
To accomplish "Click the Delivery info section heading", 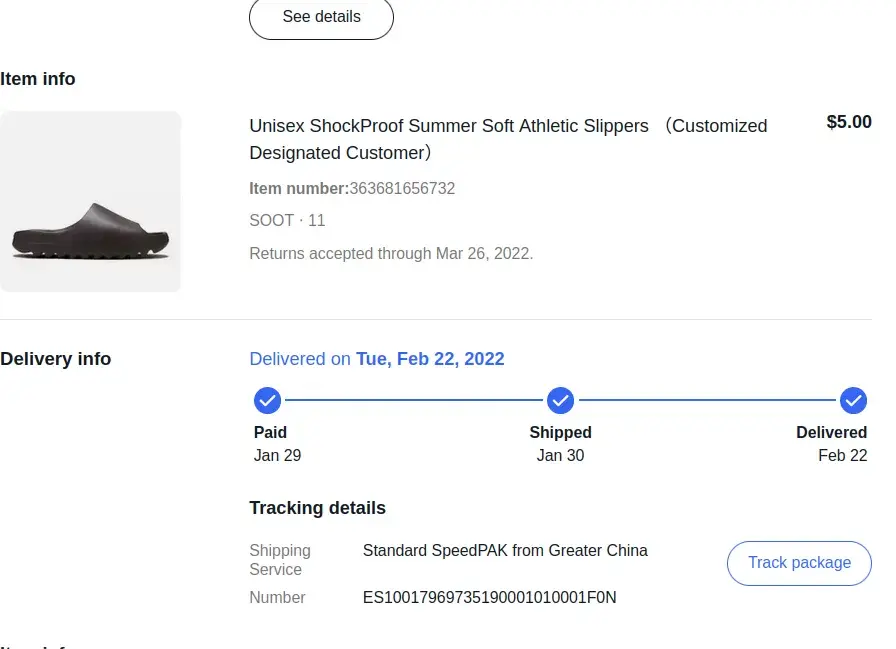I will tap(56, 359).
